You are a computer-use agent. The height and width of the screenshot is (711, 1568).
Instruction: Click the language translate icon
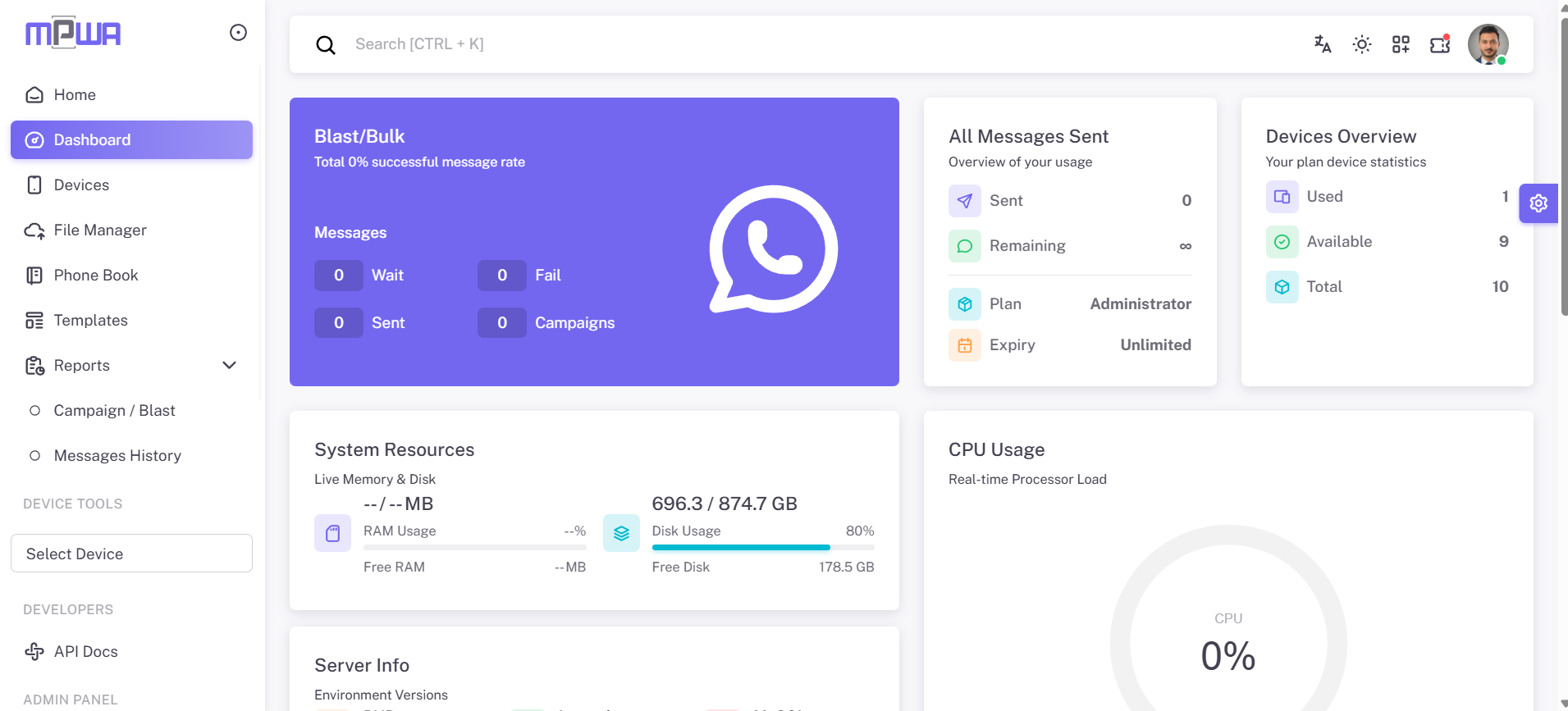pyautogui.click(x=1322, y=44)
